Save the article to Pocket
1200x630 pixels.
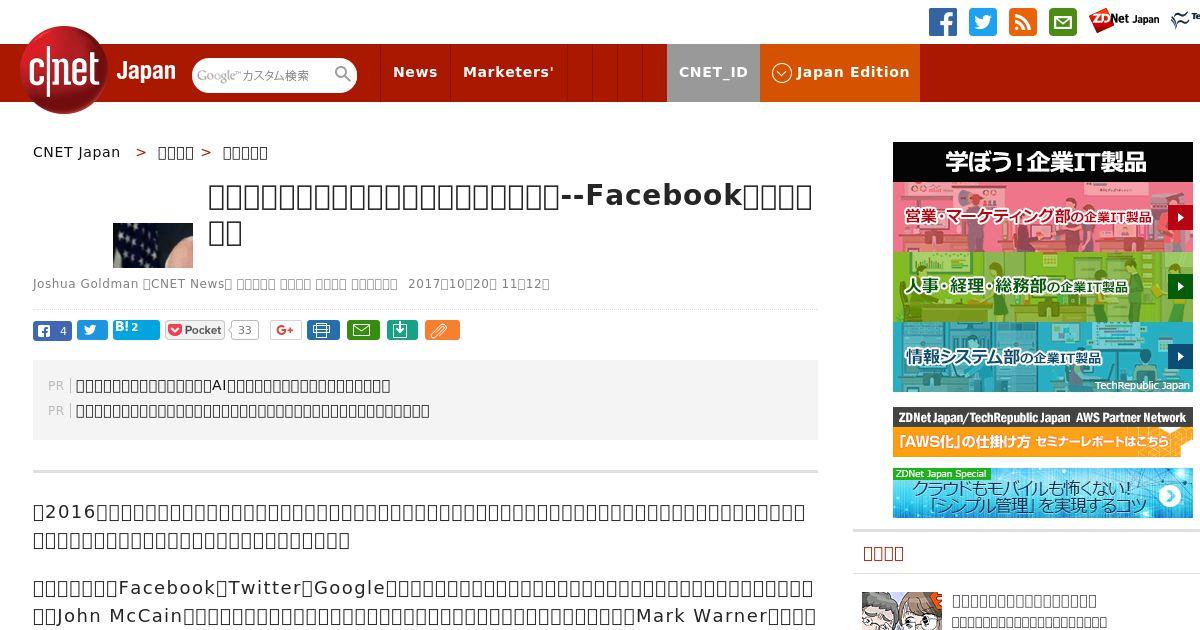(195, 330)
